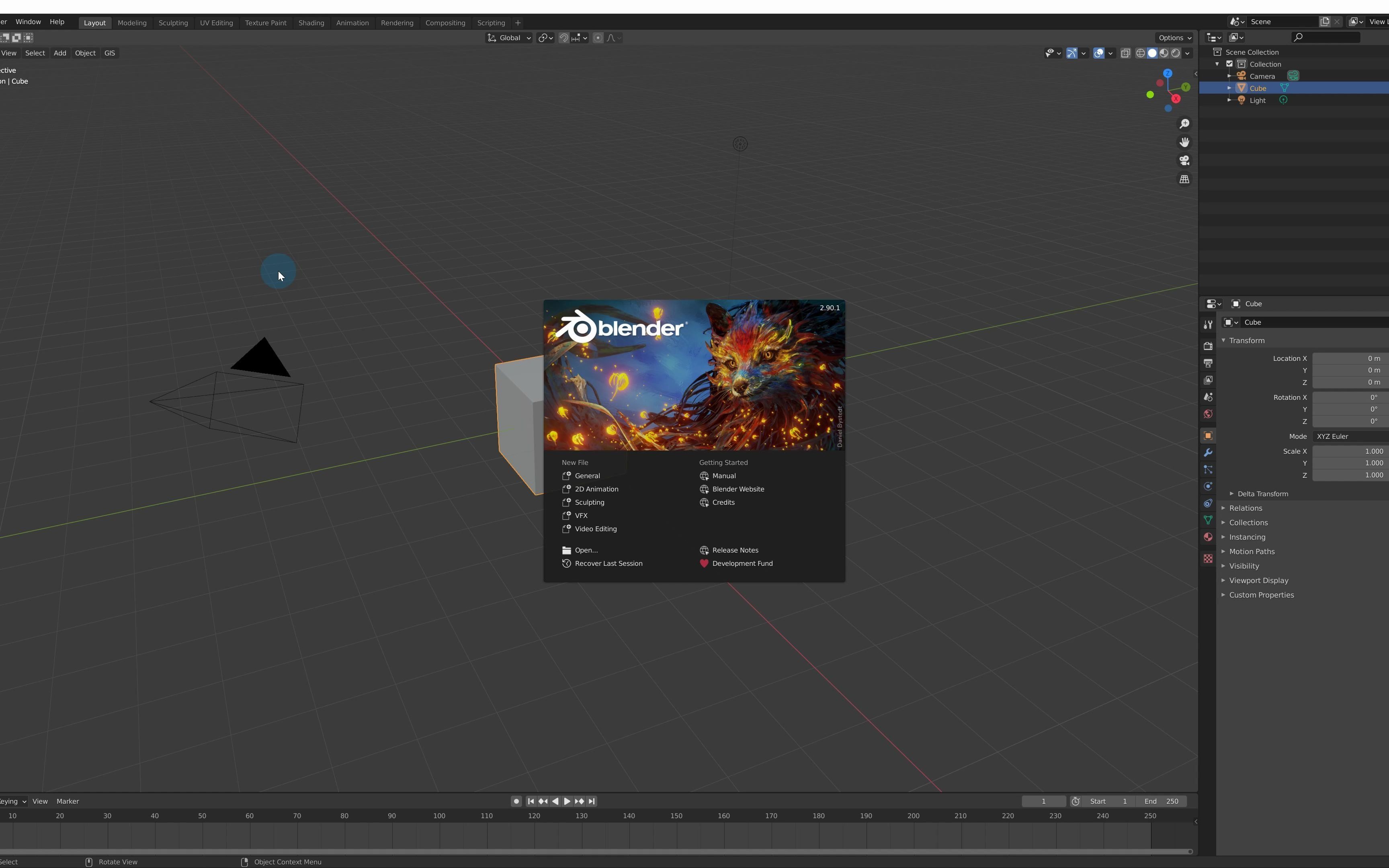
Task: Toggle the Collection visibility checkbox
Action: (x=1229, y=64)
